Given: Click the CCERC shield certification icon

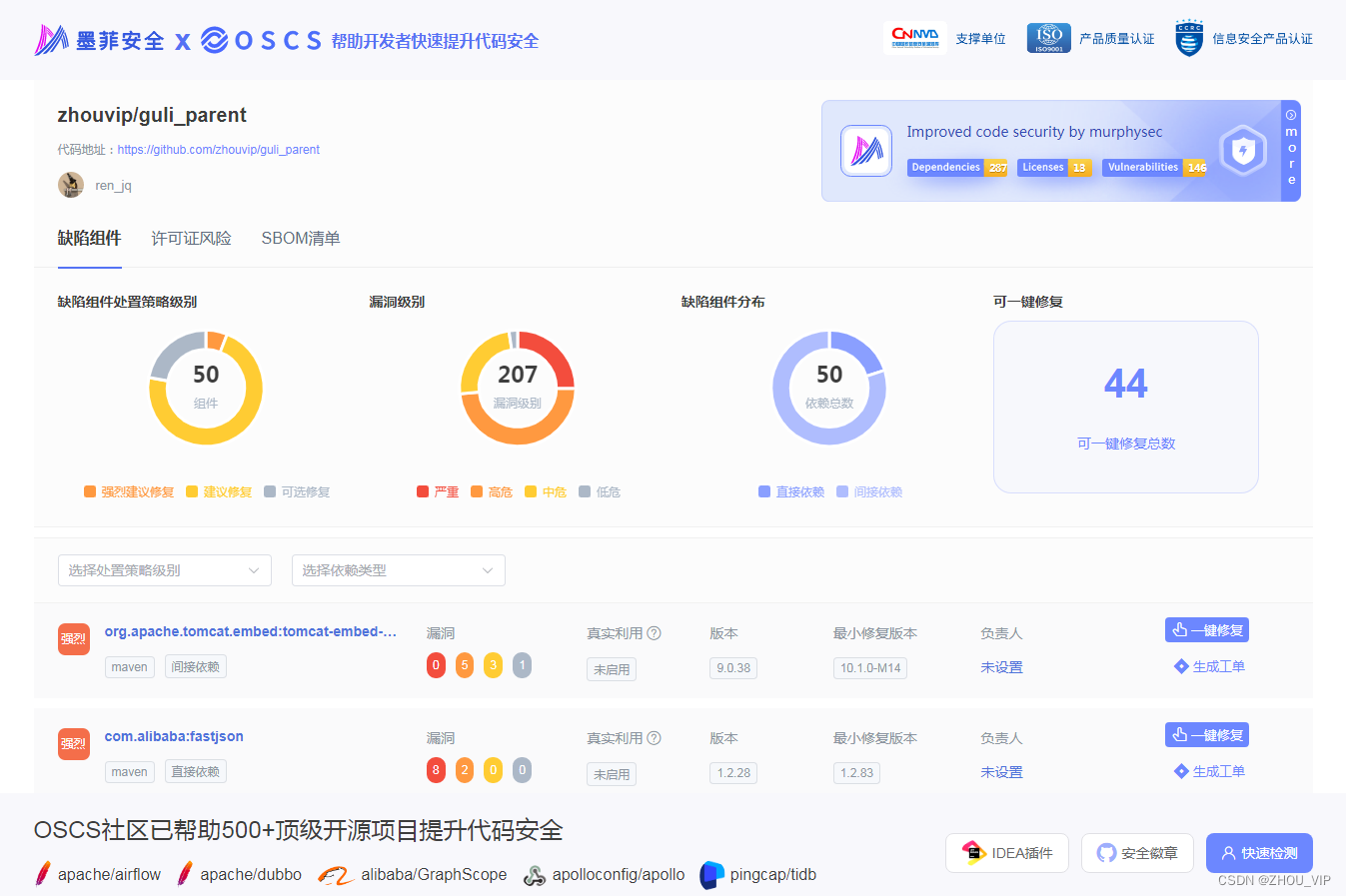Looking at the screenshot, I should [x=1188, y=39].
